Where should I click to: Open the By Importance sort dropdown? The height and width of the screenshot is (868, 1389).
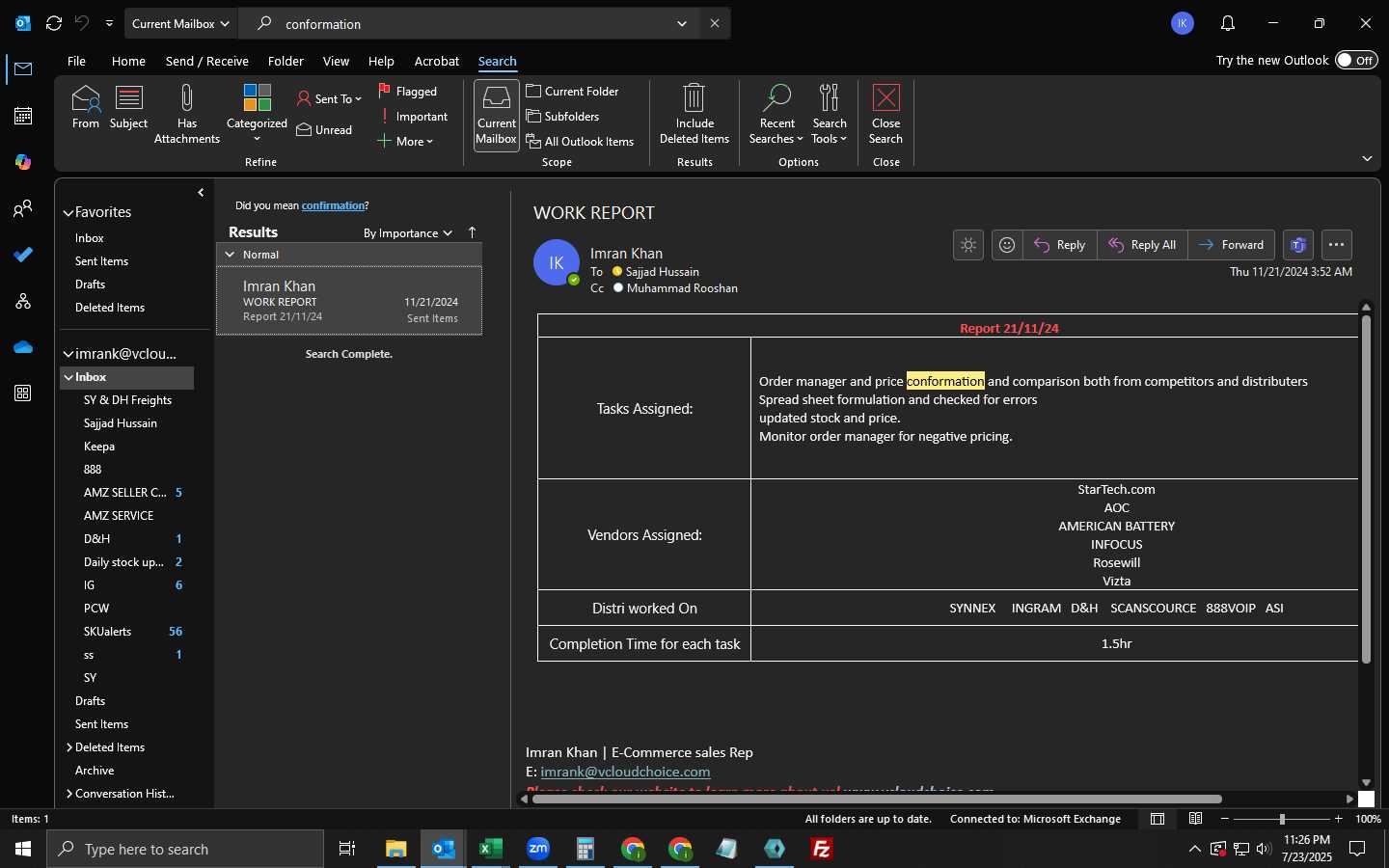[x=407, y=232]
